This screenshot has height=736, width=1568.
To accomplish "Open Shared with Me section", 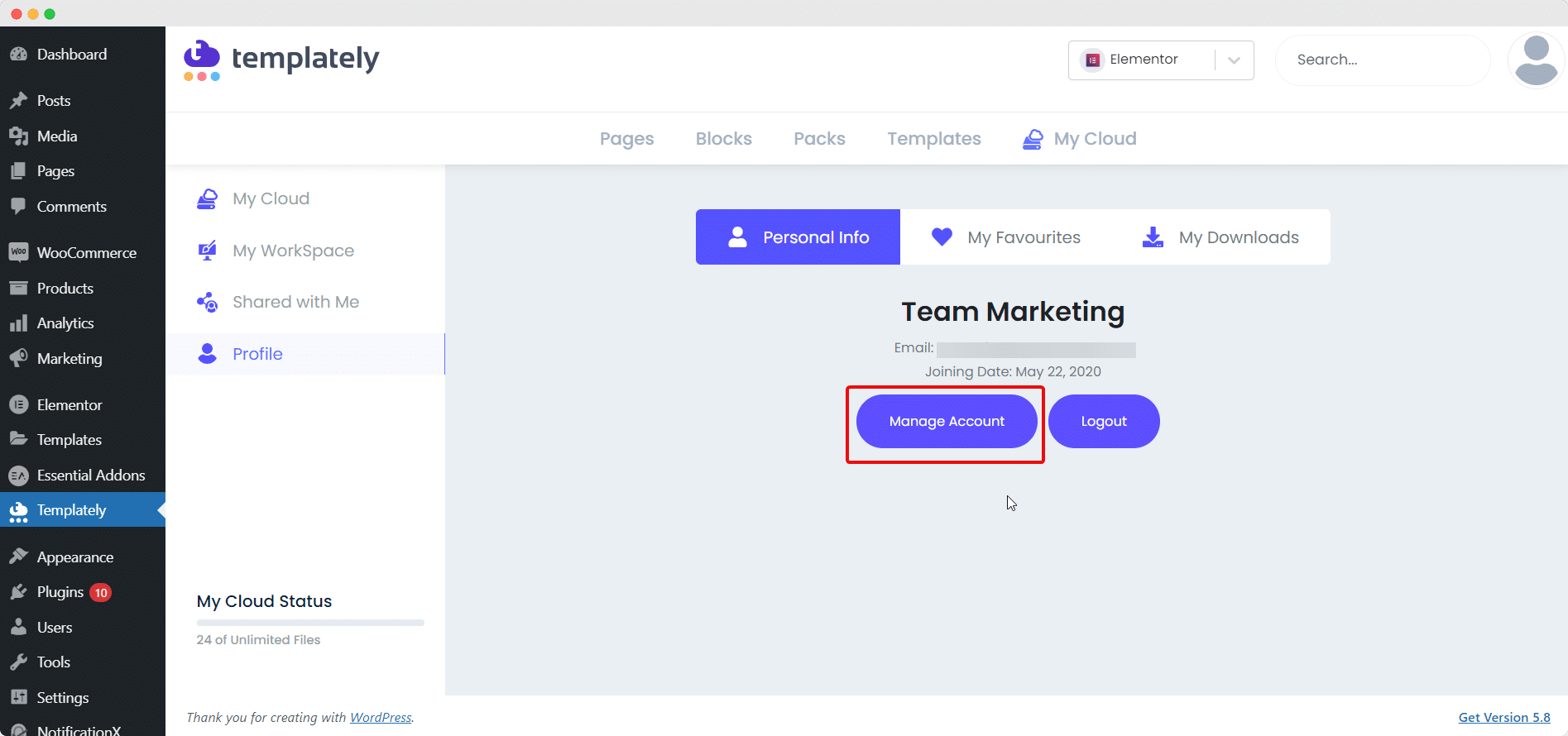I will click(x=305, y=303).
